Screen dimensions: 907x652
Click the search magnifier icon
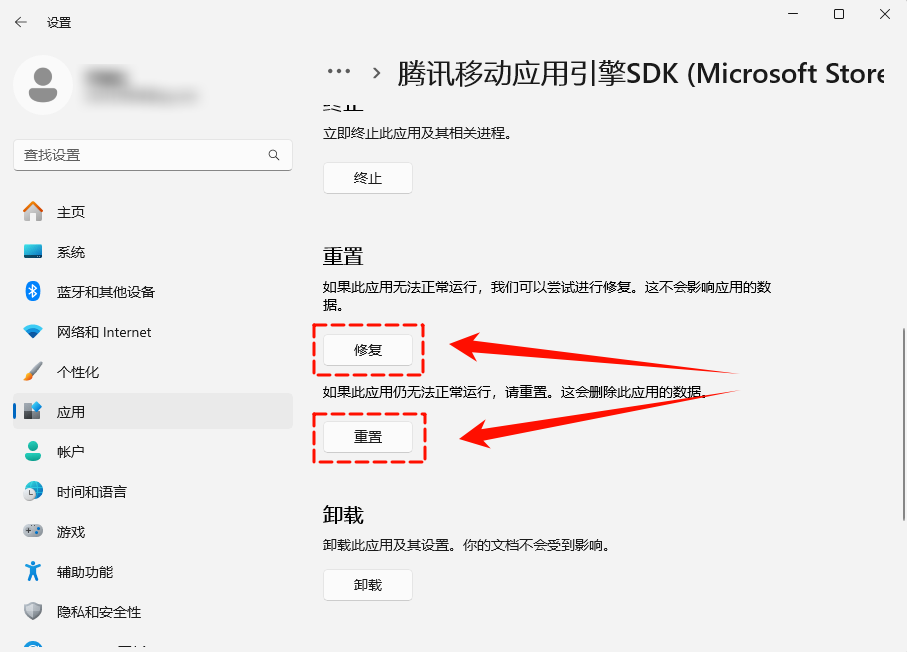click(274, 155)
